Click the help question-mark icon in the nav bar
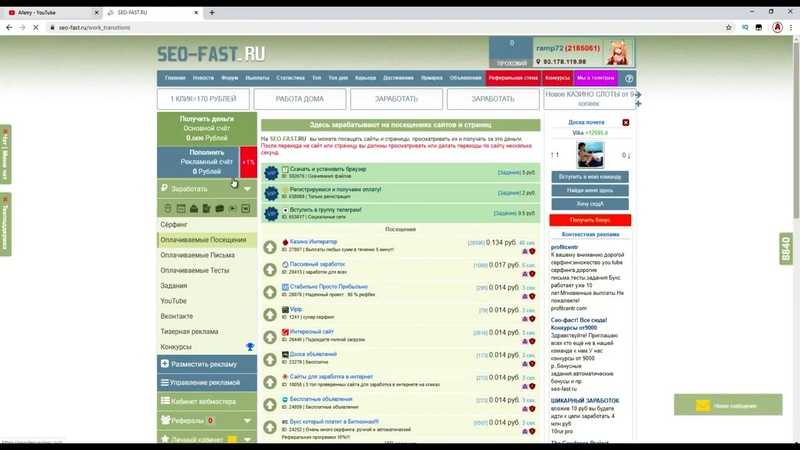Screen dimensions: 800x450 tap(629, 79)
